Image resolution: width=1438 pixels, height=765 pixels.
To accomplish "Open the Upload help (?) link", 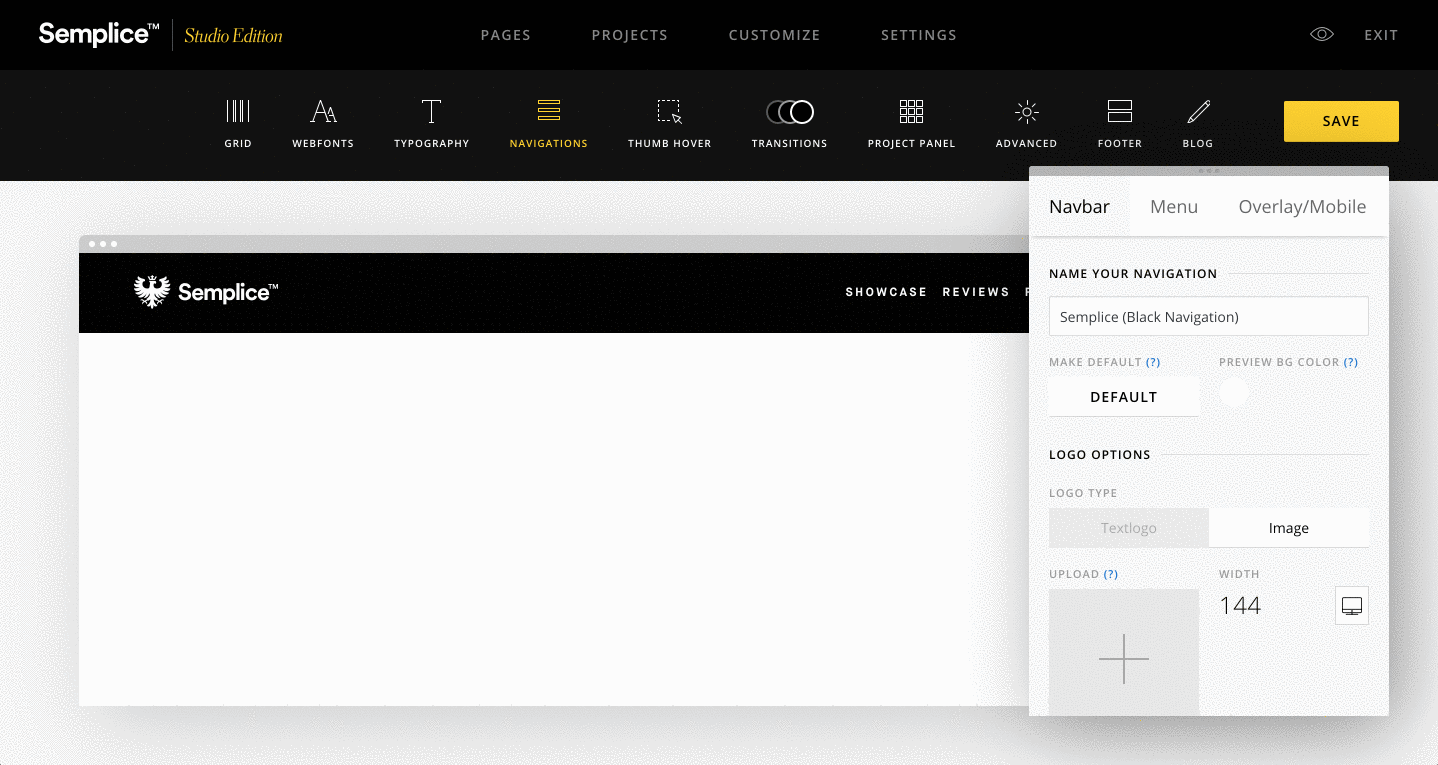I will coord(1111,574).
